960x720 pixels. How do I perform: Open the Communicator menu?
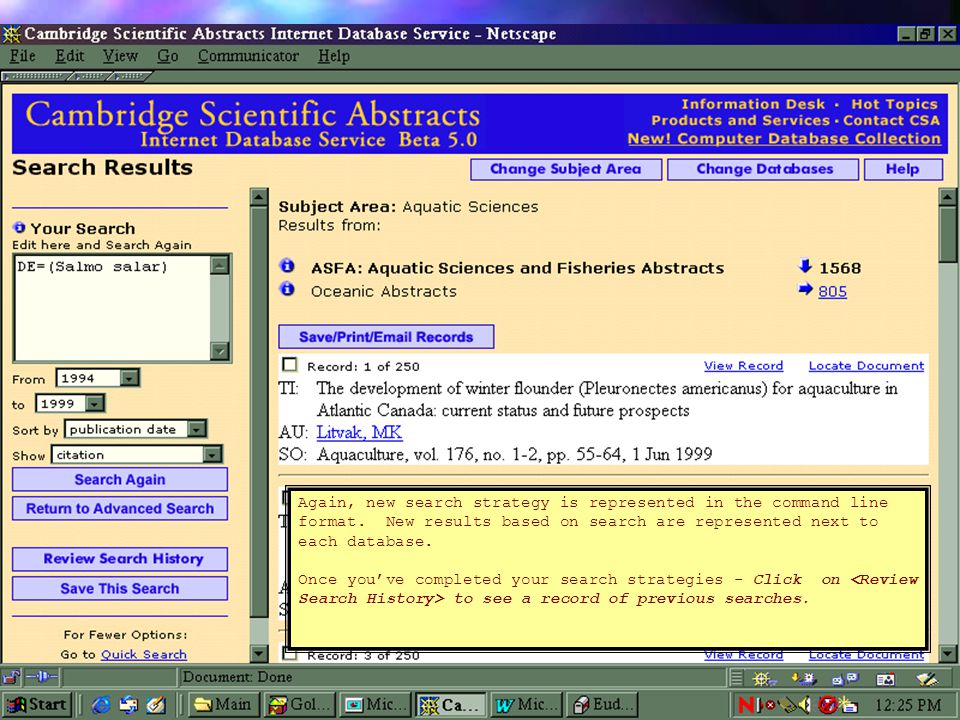[x=248, y=56]
